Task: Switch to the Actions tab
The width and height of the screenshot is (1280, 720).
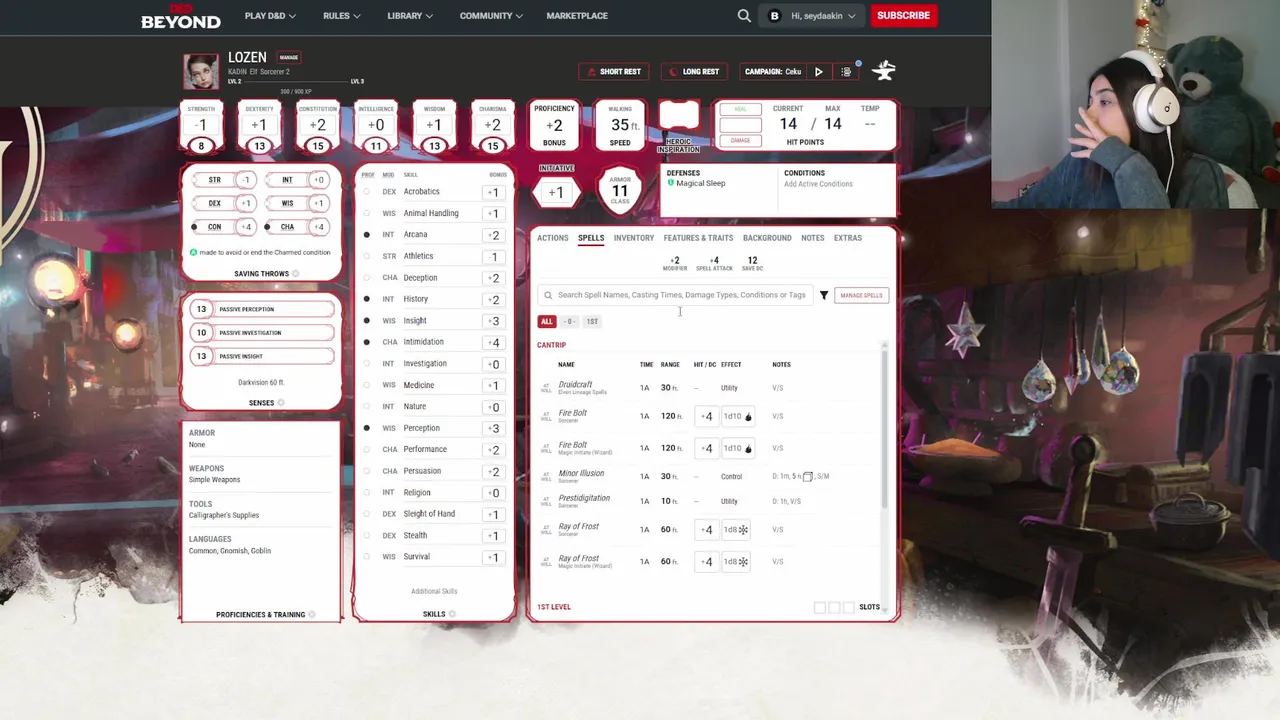Action: tap(552, 238)
